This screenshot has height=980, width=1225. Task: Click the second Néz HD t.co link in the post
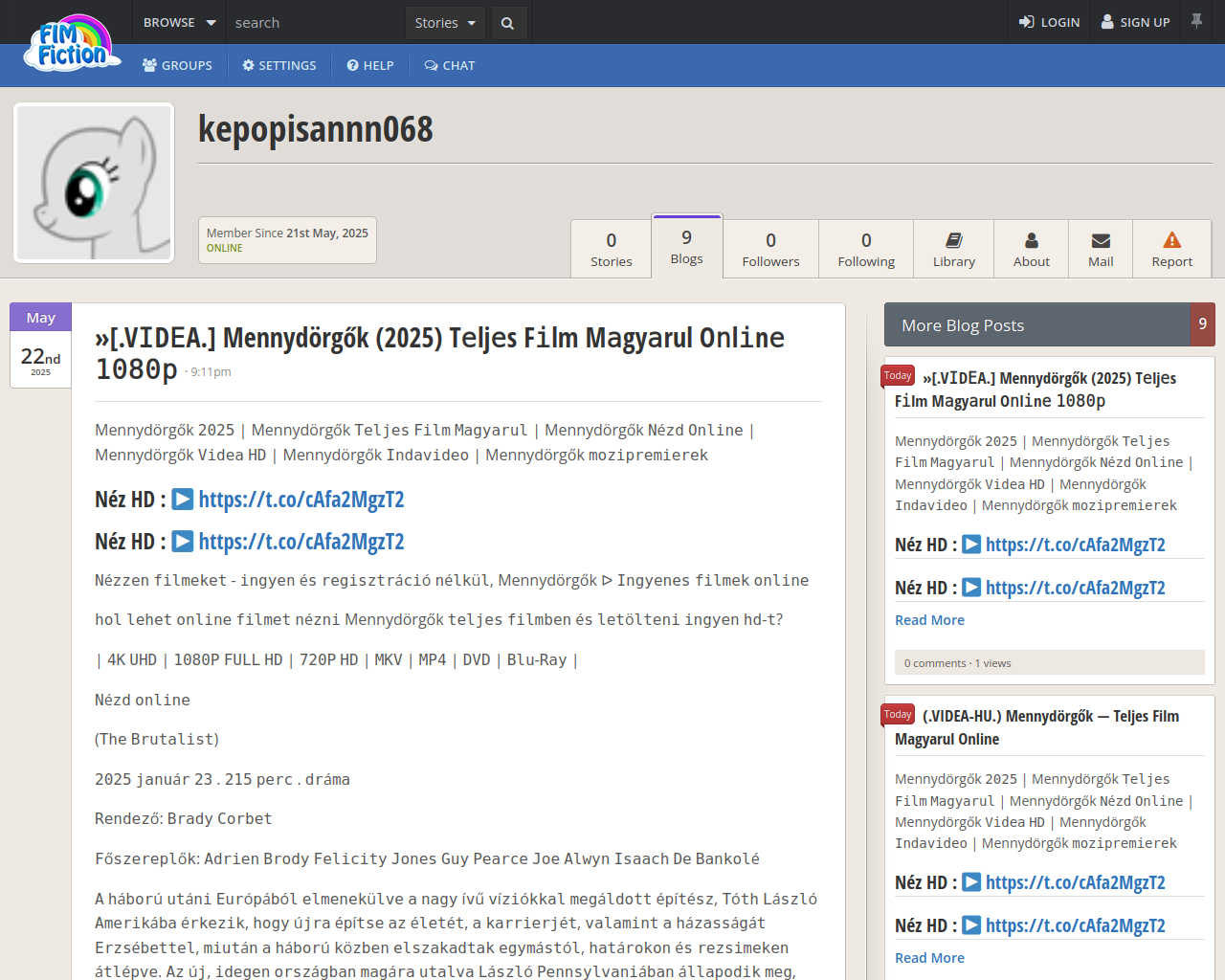pyautogui.click(x=301, y=542)
